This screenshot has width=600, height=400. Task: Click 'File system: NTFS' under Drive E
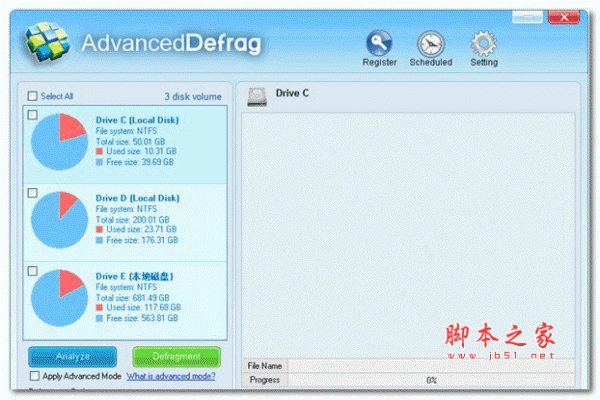click(x=126, y=287)
